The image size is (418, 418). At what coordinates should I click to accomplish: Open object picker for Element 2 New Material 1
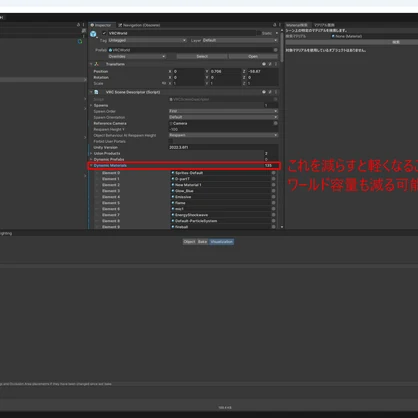click(274, 185)
